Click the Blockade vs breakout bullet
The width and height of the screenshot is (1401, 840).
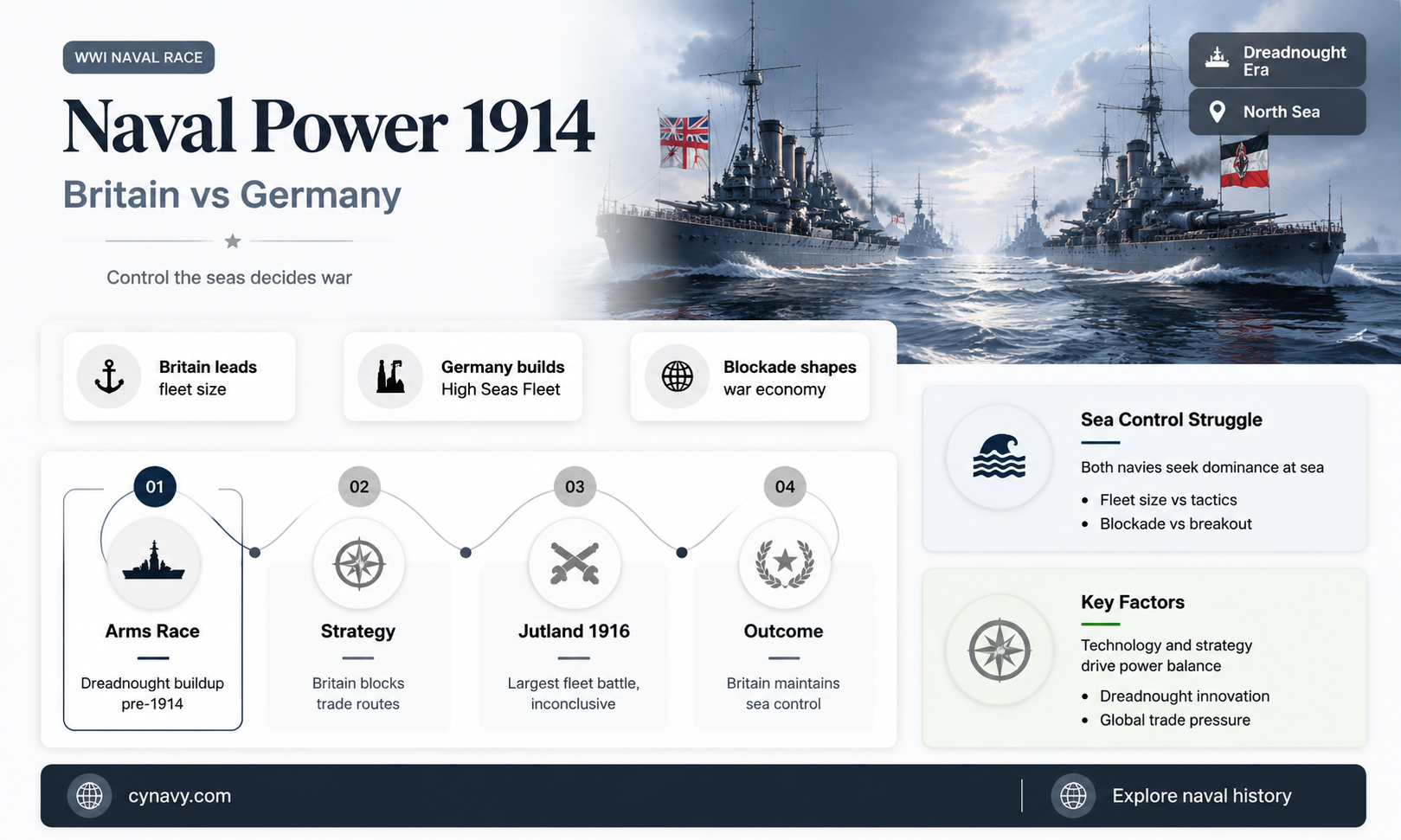[x=1175, y=524]
